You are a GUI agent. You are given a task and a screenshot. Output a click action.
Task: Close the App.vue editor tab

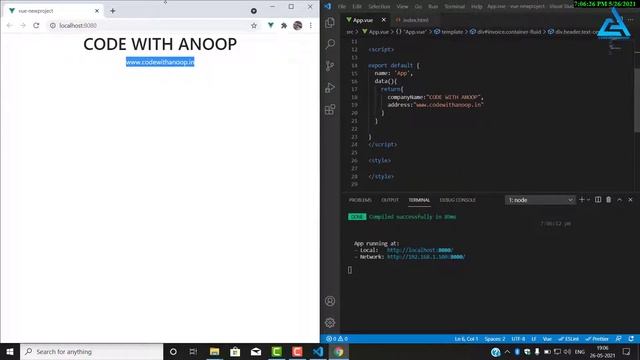[384, 20]
